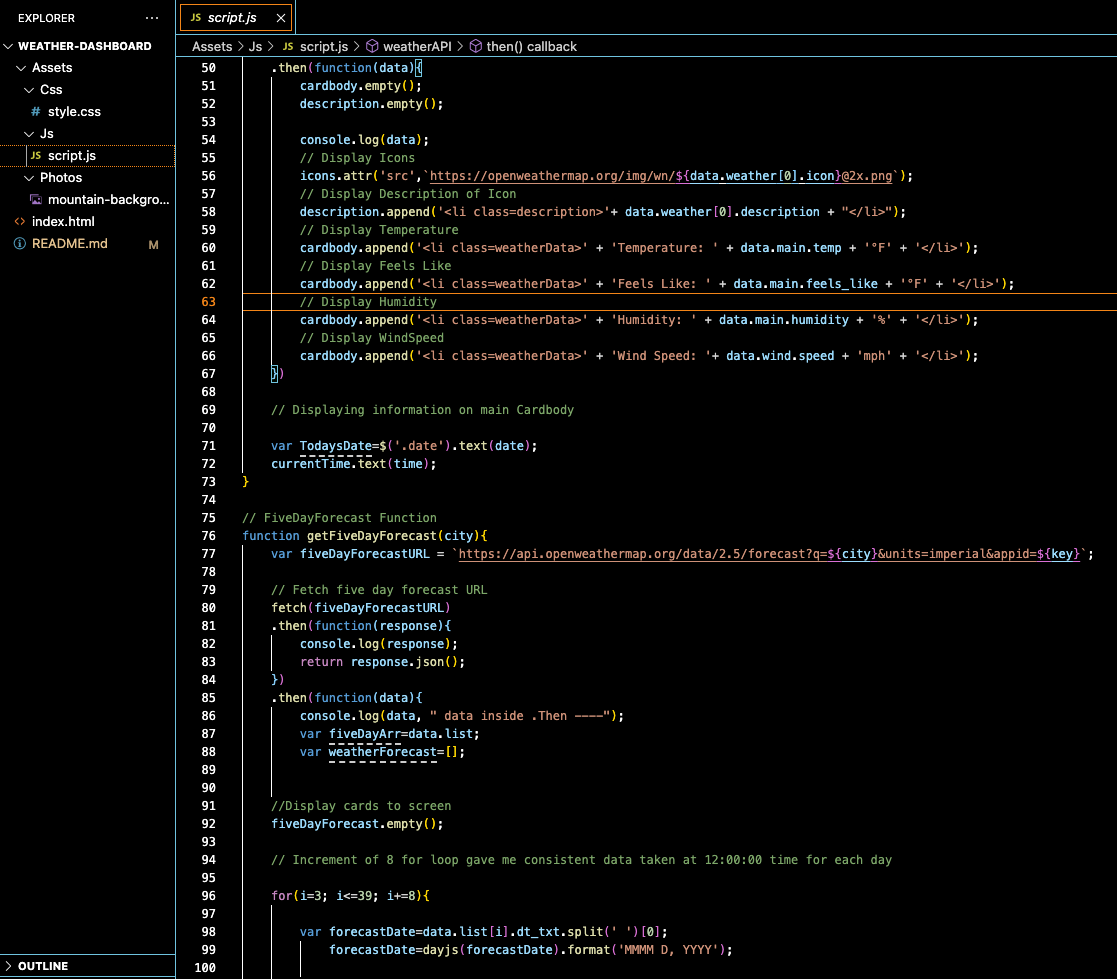Viewport: 1117px width, 979px height.
Task: Select the Js breadcrumb segment
Action: point(255,46)
